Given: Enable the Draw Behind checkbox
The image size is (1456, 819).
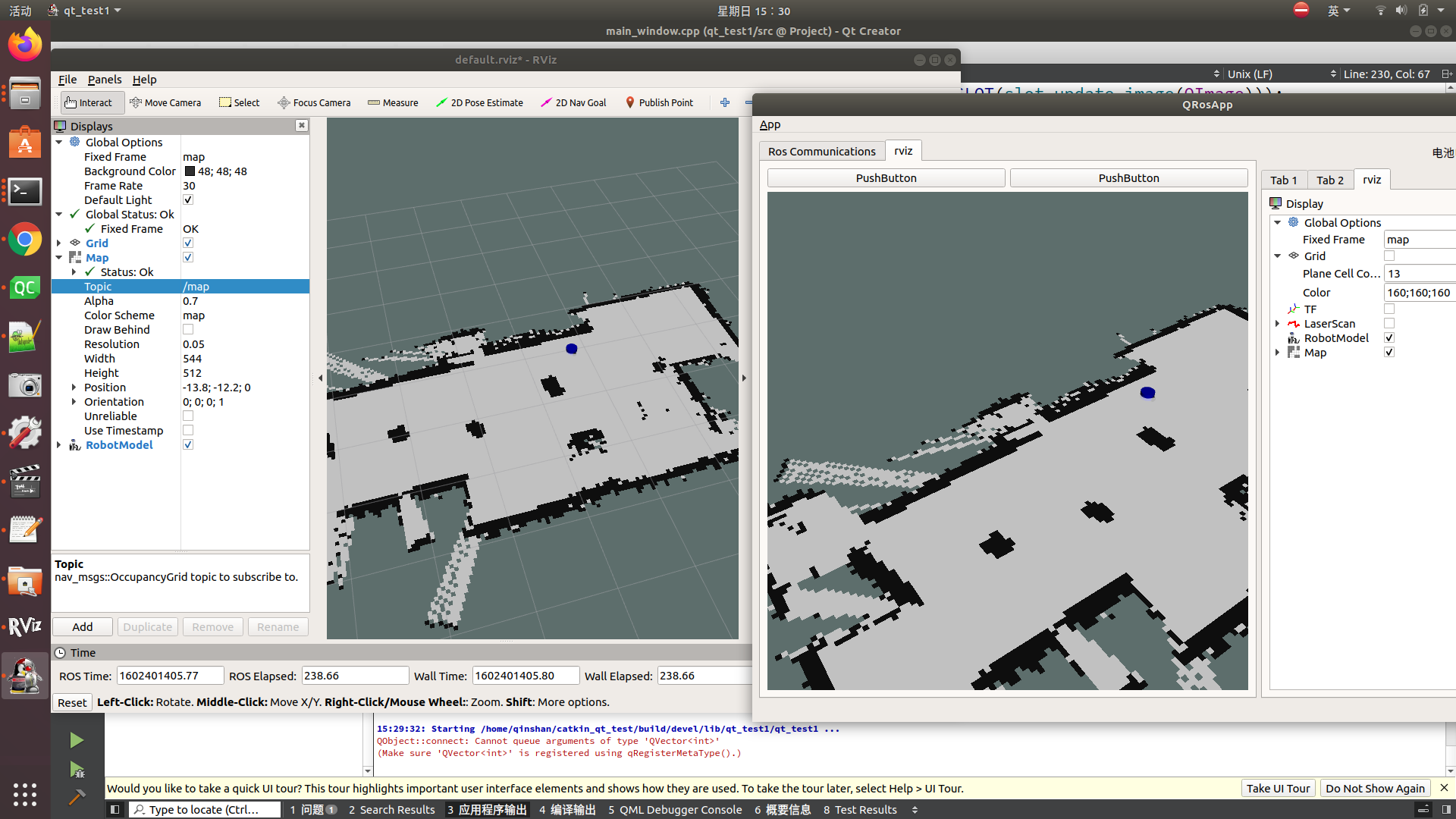Looking at the screenshot, I should 188,330.
